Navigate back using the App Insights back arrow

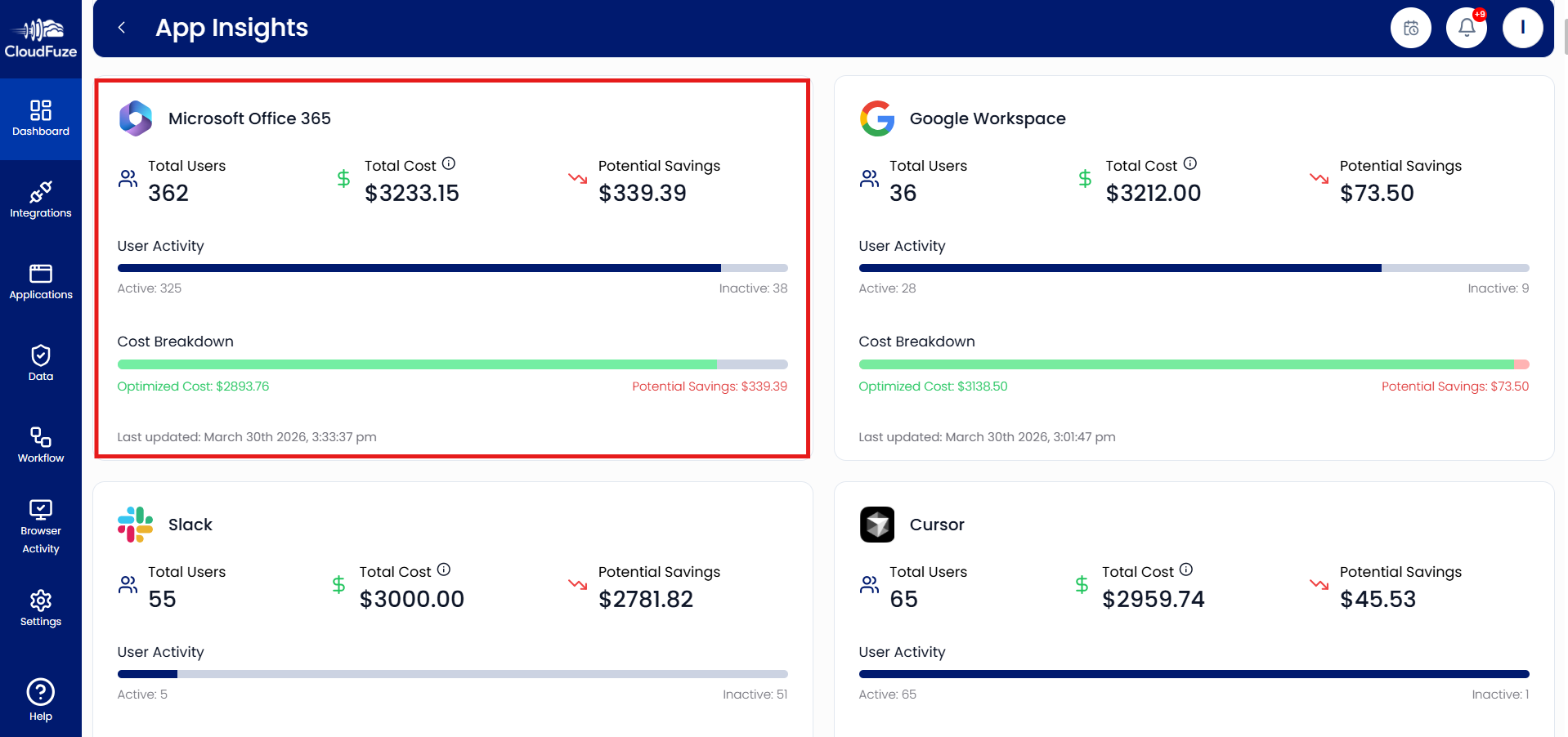click(121, 27)
